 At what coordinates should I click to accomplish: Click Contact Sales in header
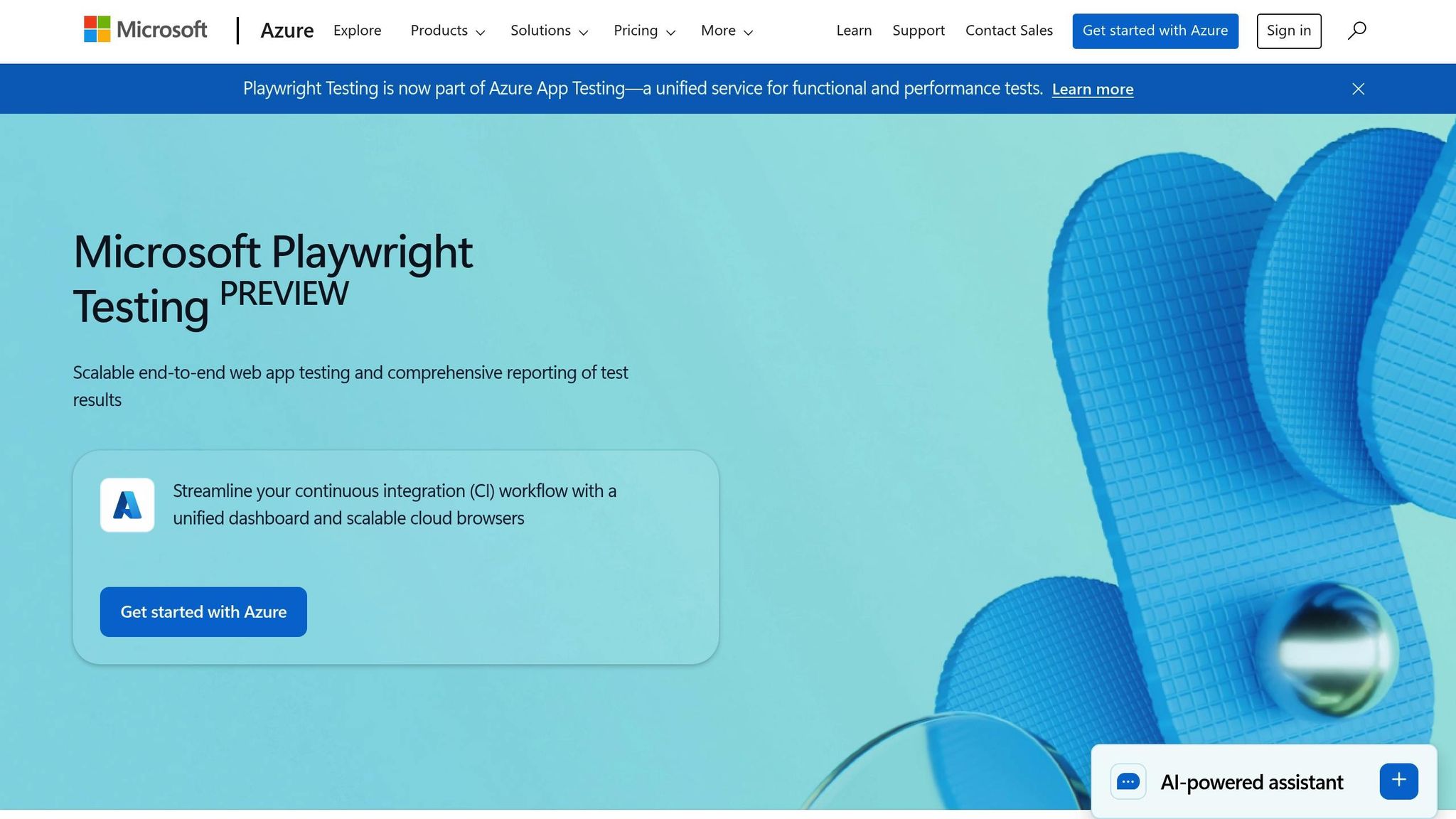pos(1008,31)
